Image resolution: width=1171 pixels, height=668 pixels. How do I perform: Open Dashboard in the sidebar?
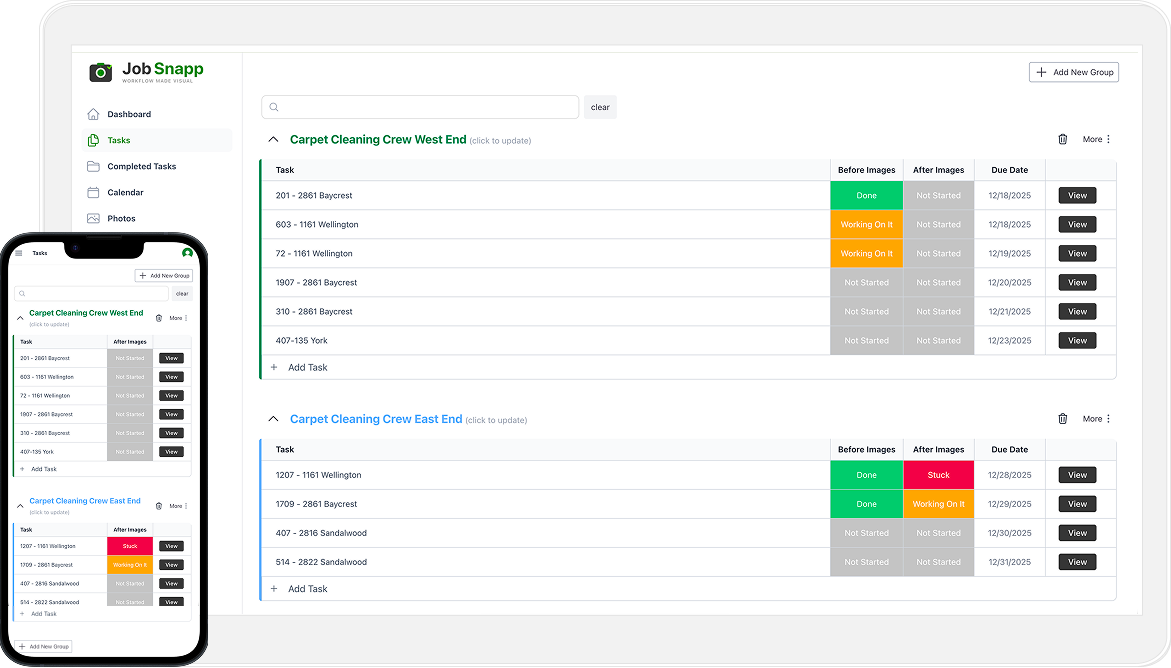point(129,114)
